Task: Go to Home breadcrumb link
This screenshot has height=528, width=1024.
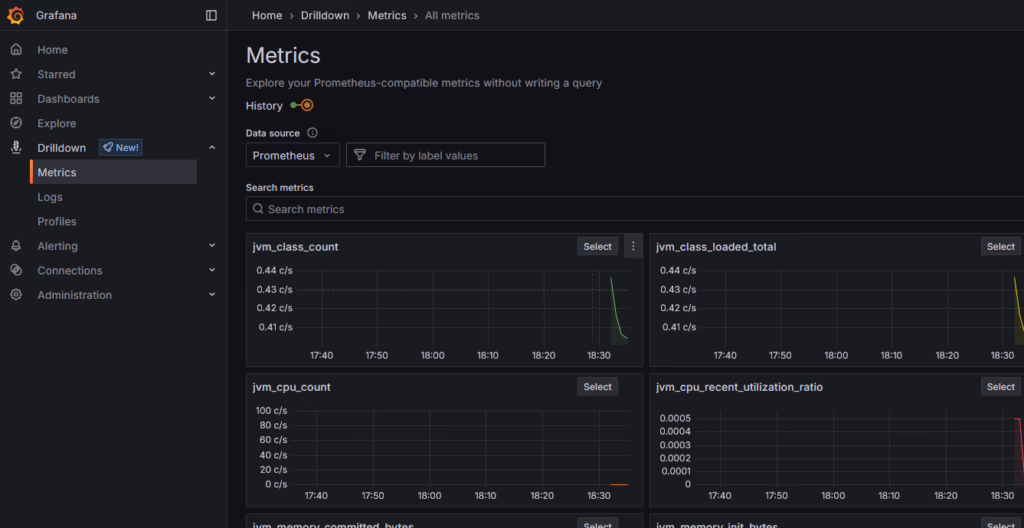Action: [x=267, y=15]
